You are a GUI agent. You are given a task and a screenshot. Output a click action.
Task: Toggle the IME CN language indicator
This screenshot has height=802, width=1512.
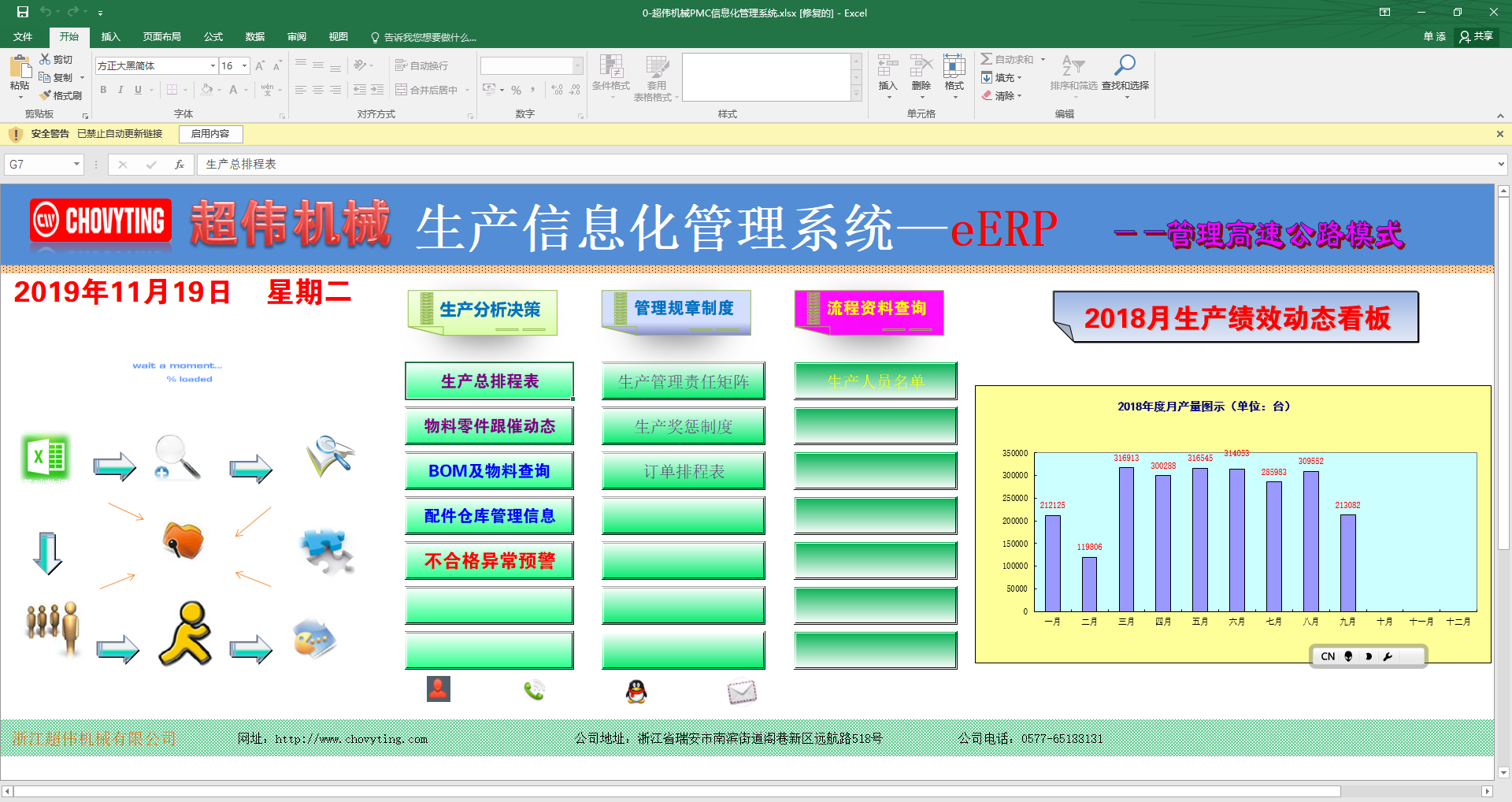pos(1328,656)
